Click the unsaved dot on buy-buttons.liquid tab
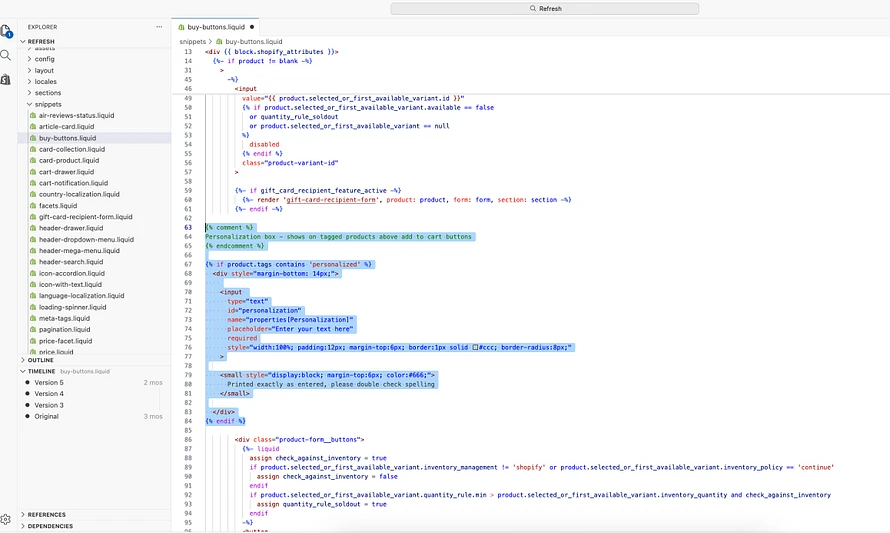Viewport: 890px width, 533px height. (x=252, y=27)
